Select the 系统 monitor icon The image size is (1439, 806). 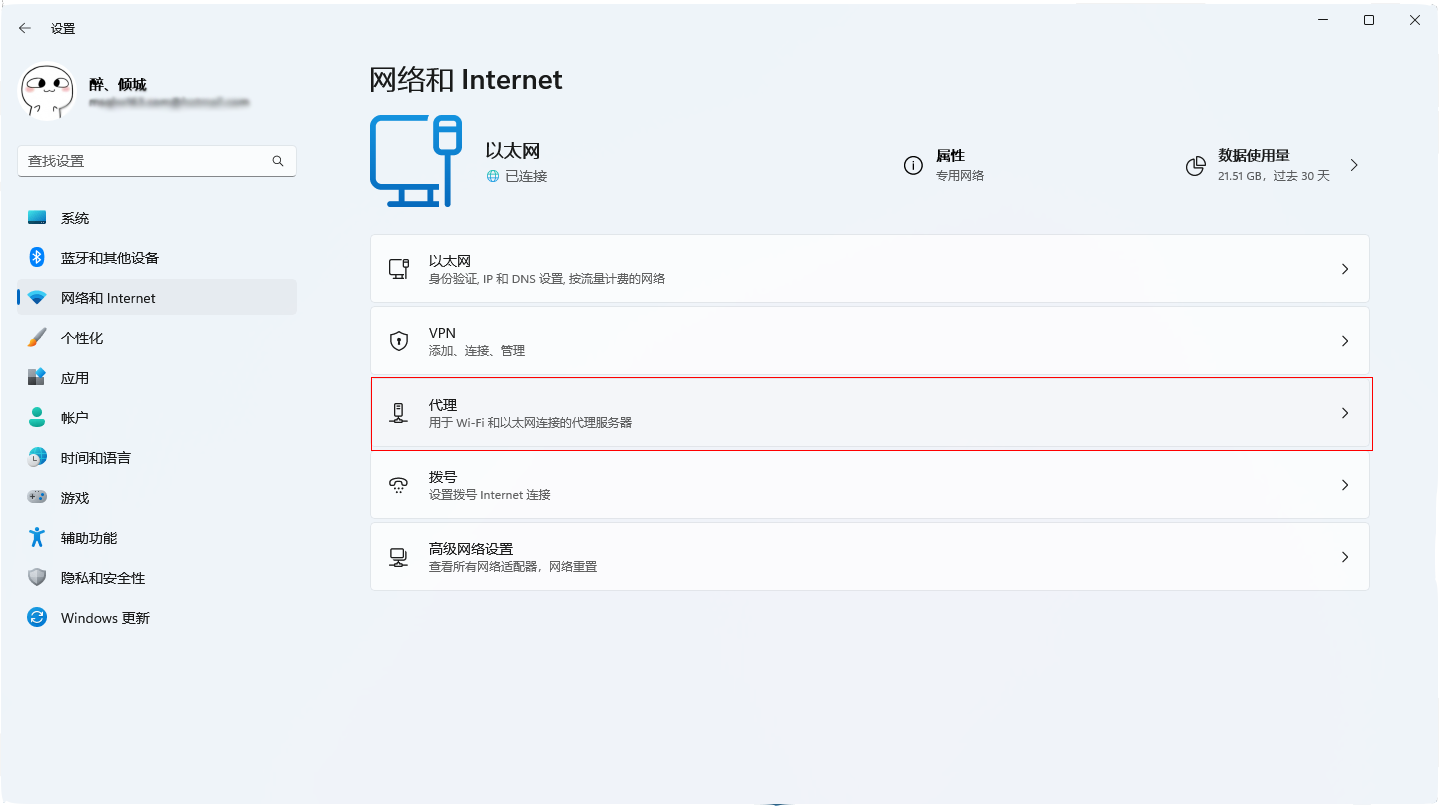pos(37,218)
